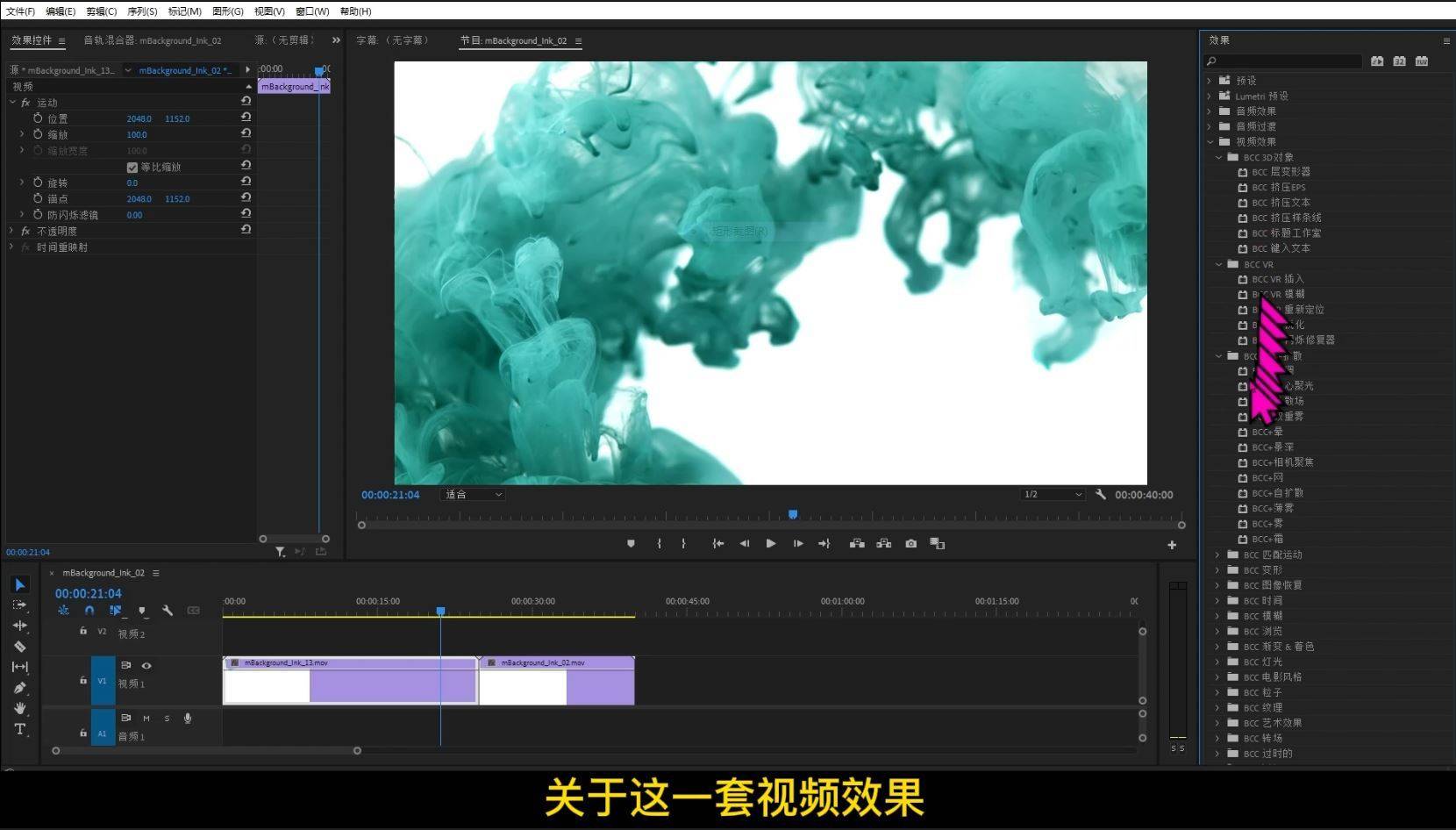Open the 1/2 playback resolution dropdown
The image size is (1456, 830).
point(1053,495)
